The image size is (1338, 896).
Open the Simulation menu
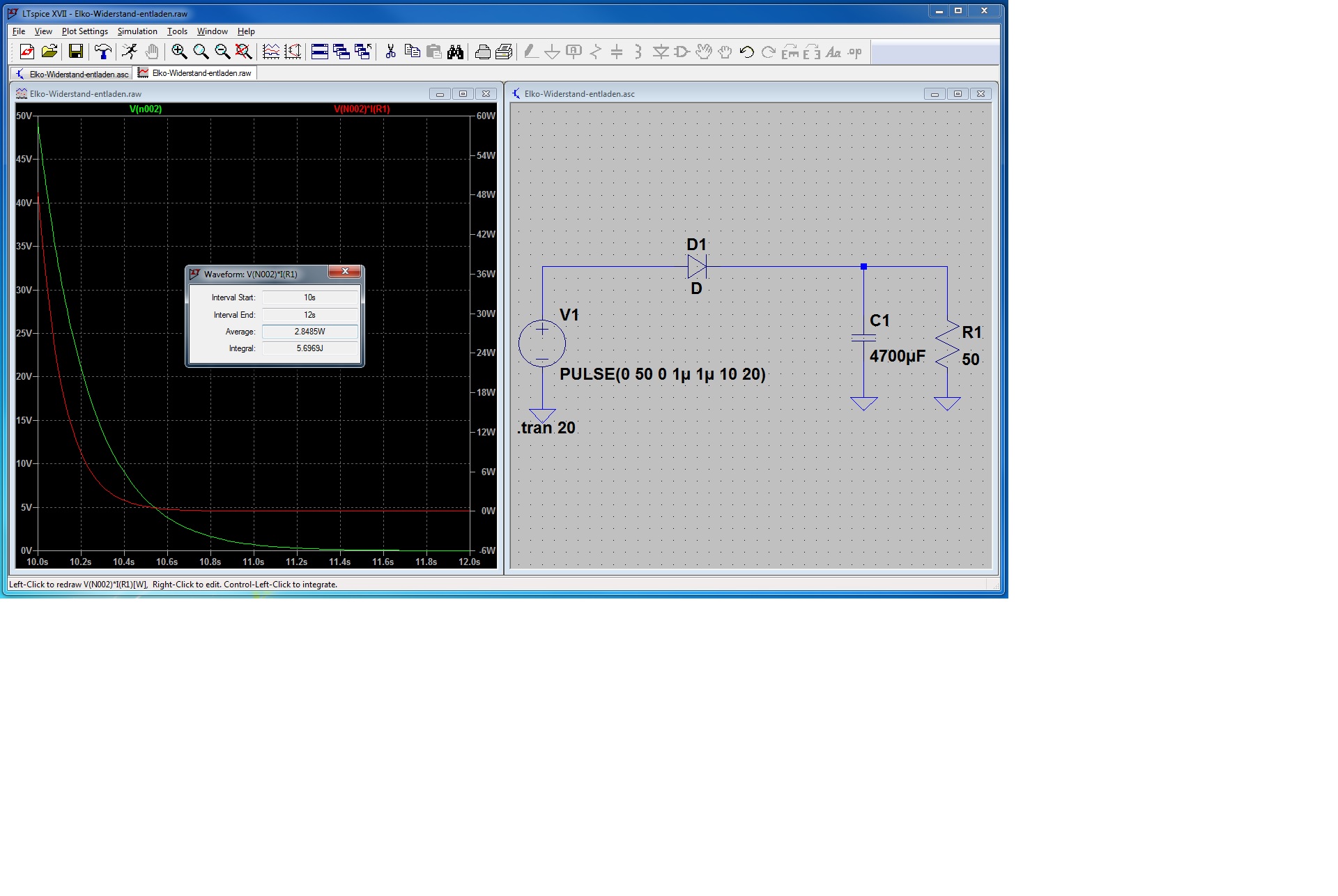(x=137, y=31)
